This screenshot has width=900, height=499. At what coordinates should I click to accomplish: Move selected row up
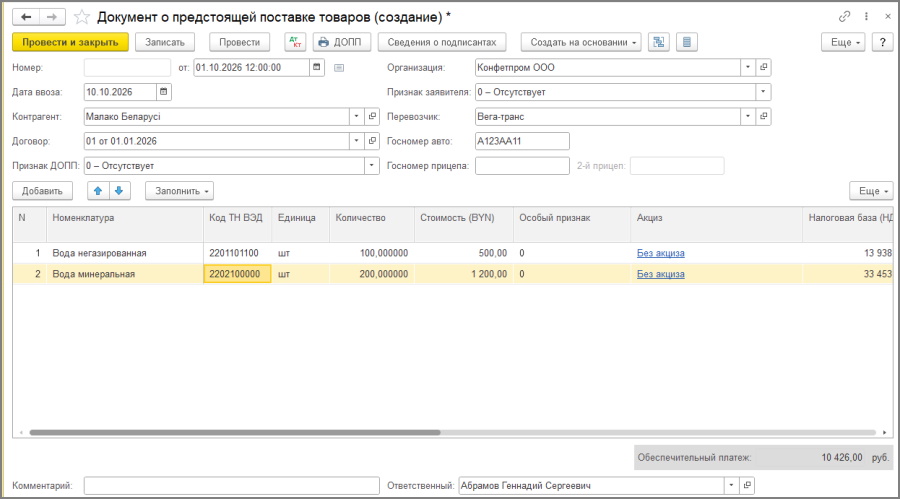tap(98, 191)
